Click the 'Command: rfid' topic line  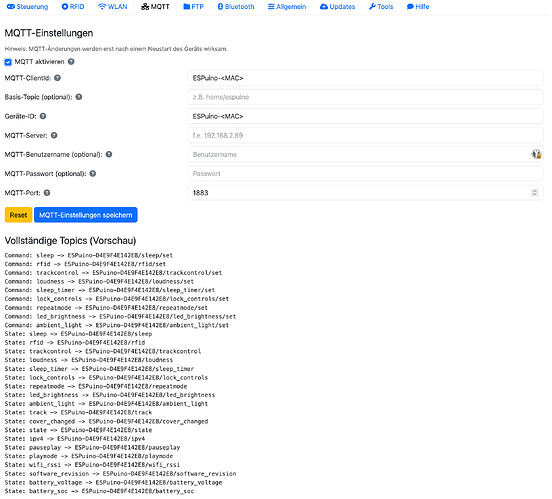click(85, 264)
